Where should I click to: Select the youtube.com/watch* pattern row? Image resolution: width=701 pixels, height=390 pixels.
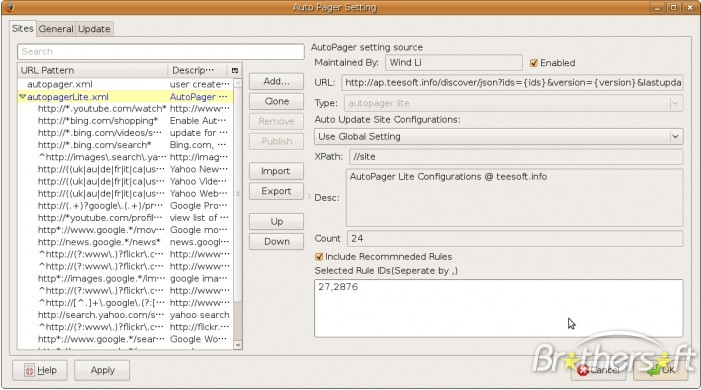(126, 109)
